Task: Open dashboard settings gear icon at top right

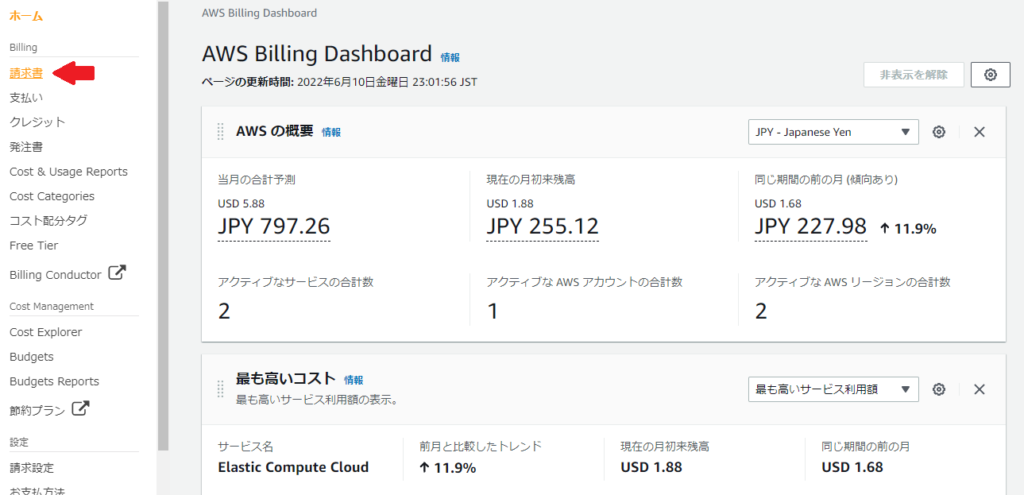Action: (x=990, y=75)
